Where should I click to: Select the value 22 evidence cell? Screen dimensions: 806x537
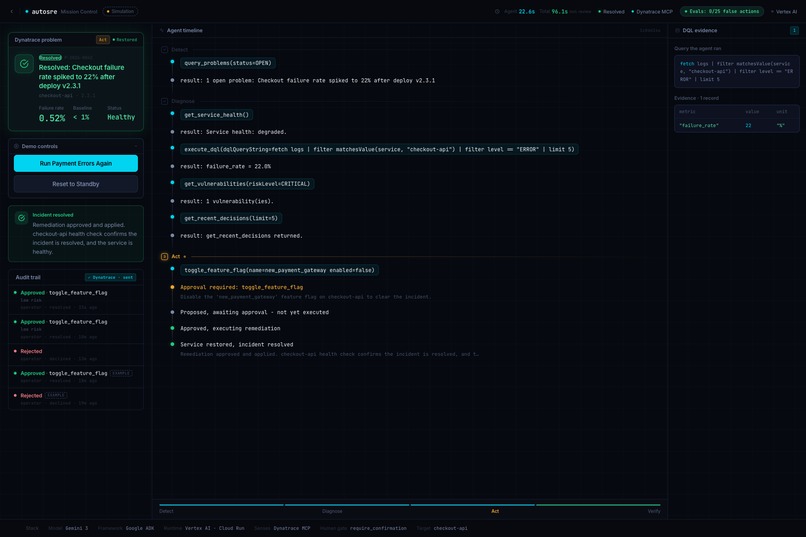point(748,125)
